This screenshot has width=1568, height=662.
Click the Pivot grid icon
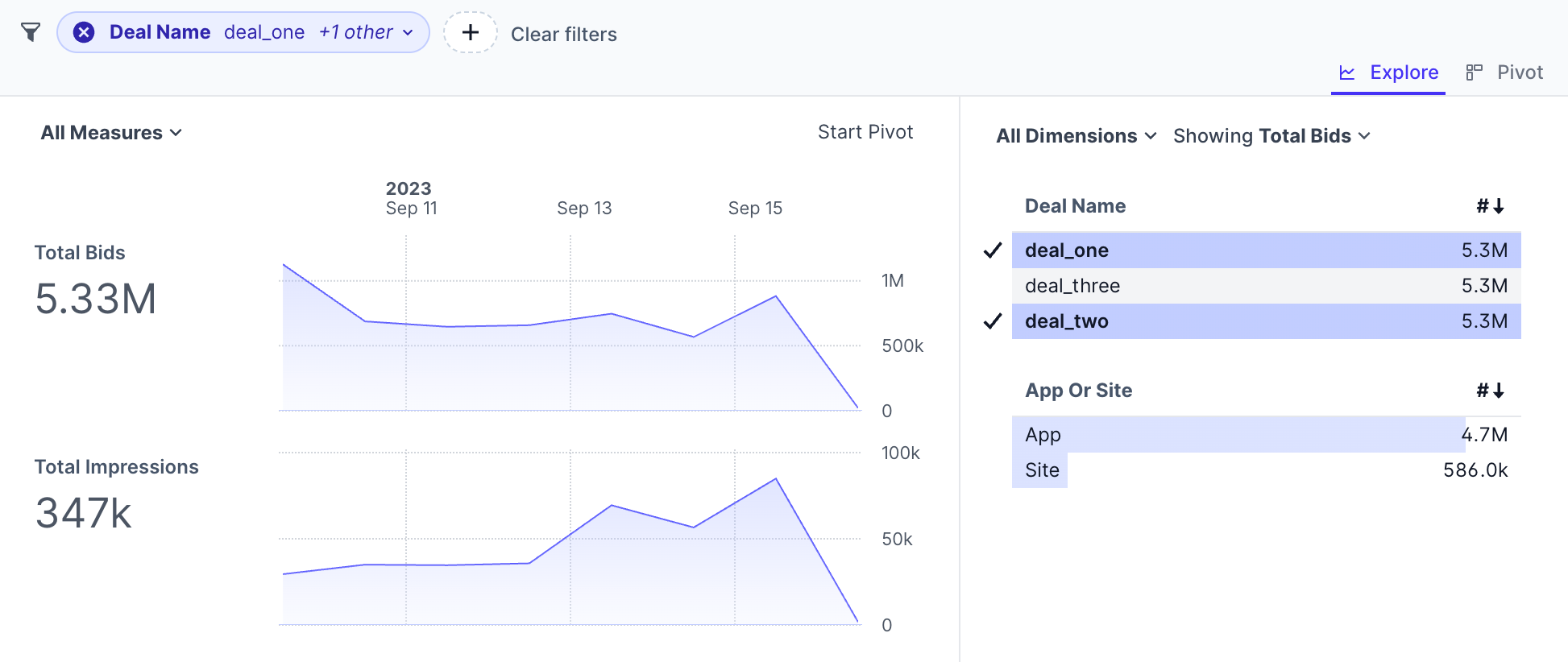(x=1474, y=72)
